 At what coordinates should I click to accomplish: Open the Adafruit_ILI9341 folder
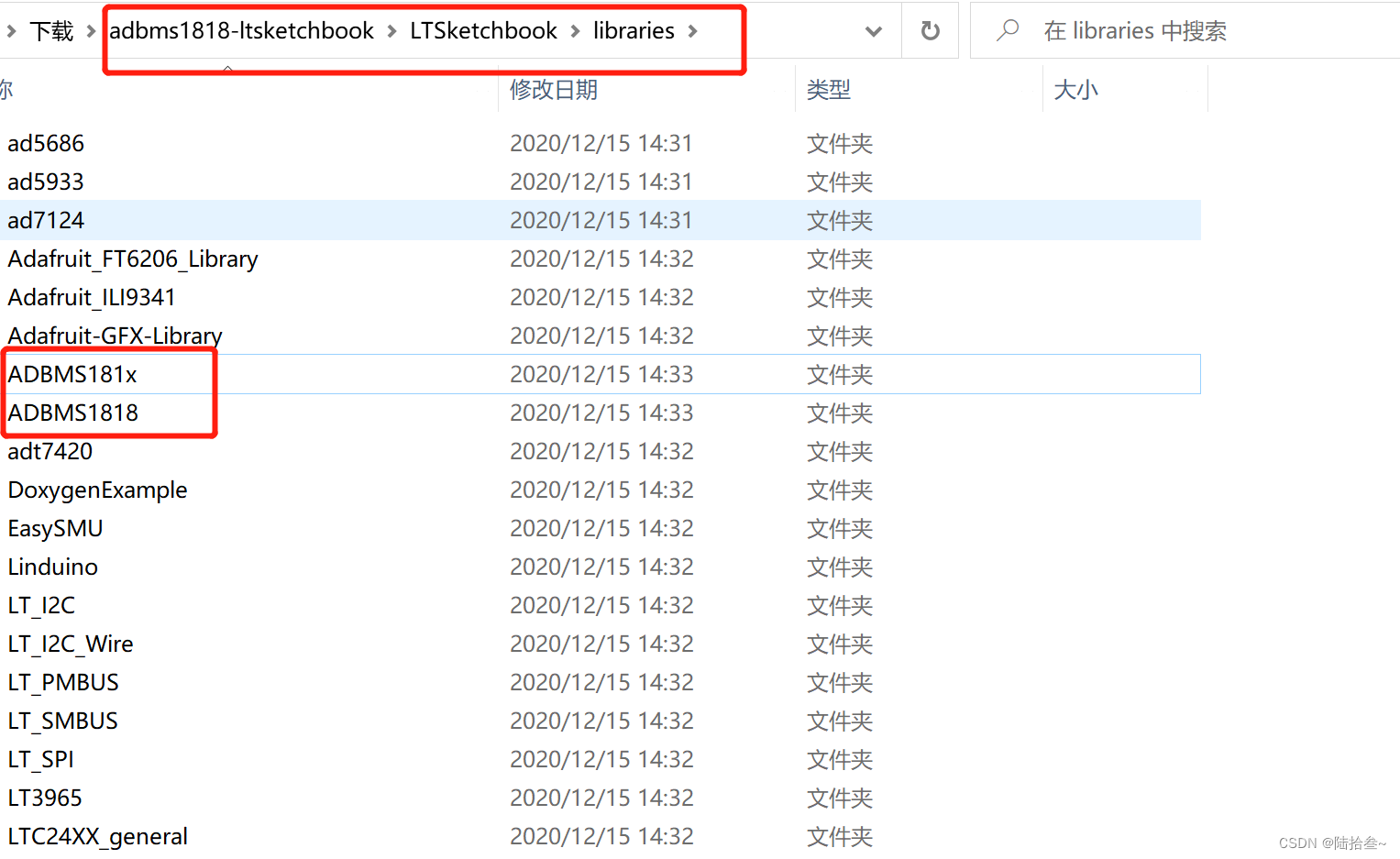click(91, 296)
